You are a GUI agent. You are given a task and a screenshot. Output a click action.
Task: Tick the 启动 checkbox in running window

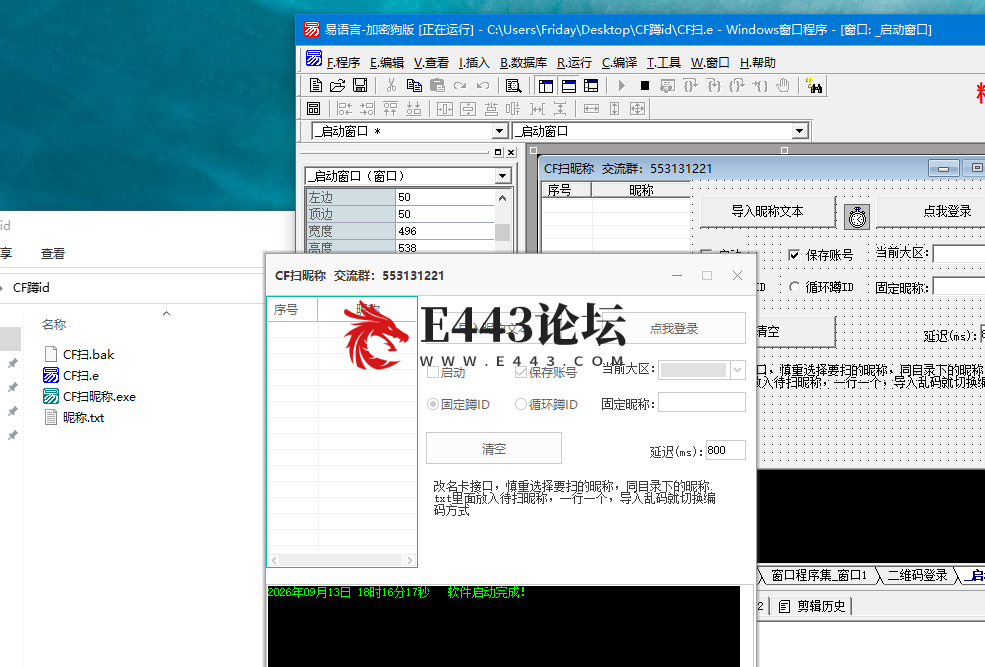coord(433,372)
